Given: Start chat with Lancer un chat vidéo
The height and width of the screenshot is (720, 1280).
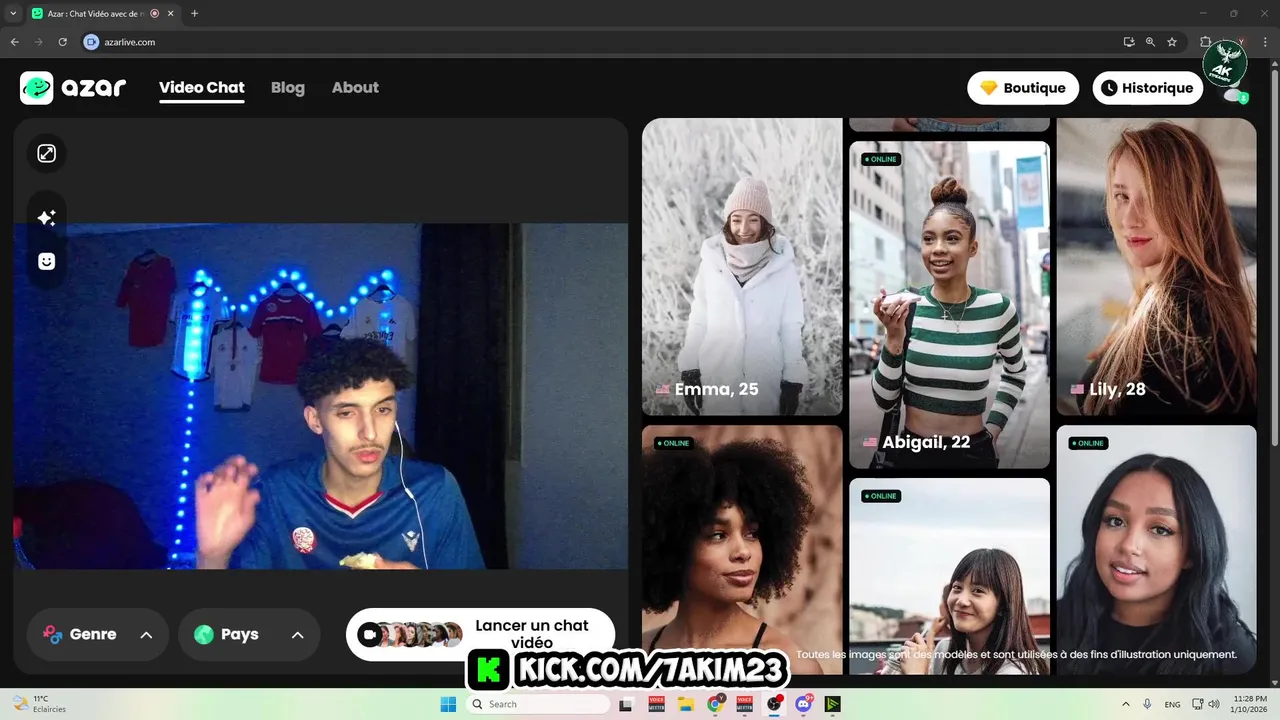Looking at the screenshot, I should tap(481, 634).
